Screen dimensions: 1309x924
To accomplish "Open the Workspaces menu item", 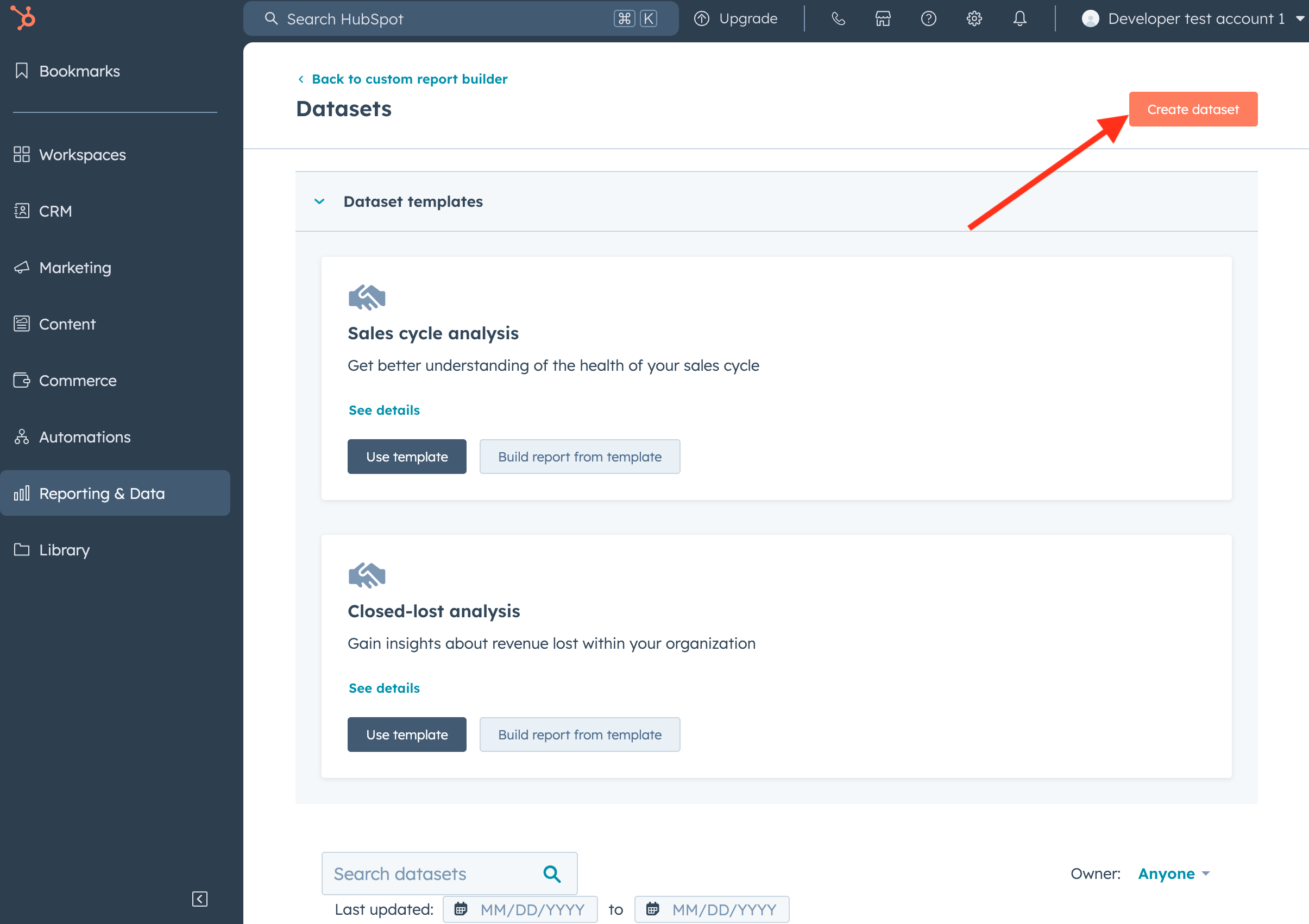I will pos(115,155).
